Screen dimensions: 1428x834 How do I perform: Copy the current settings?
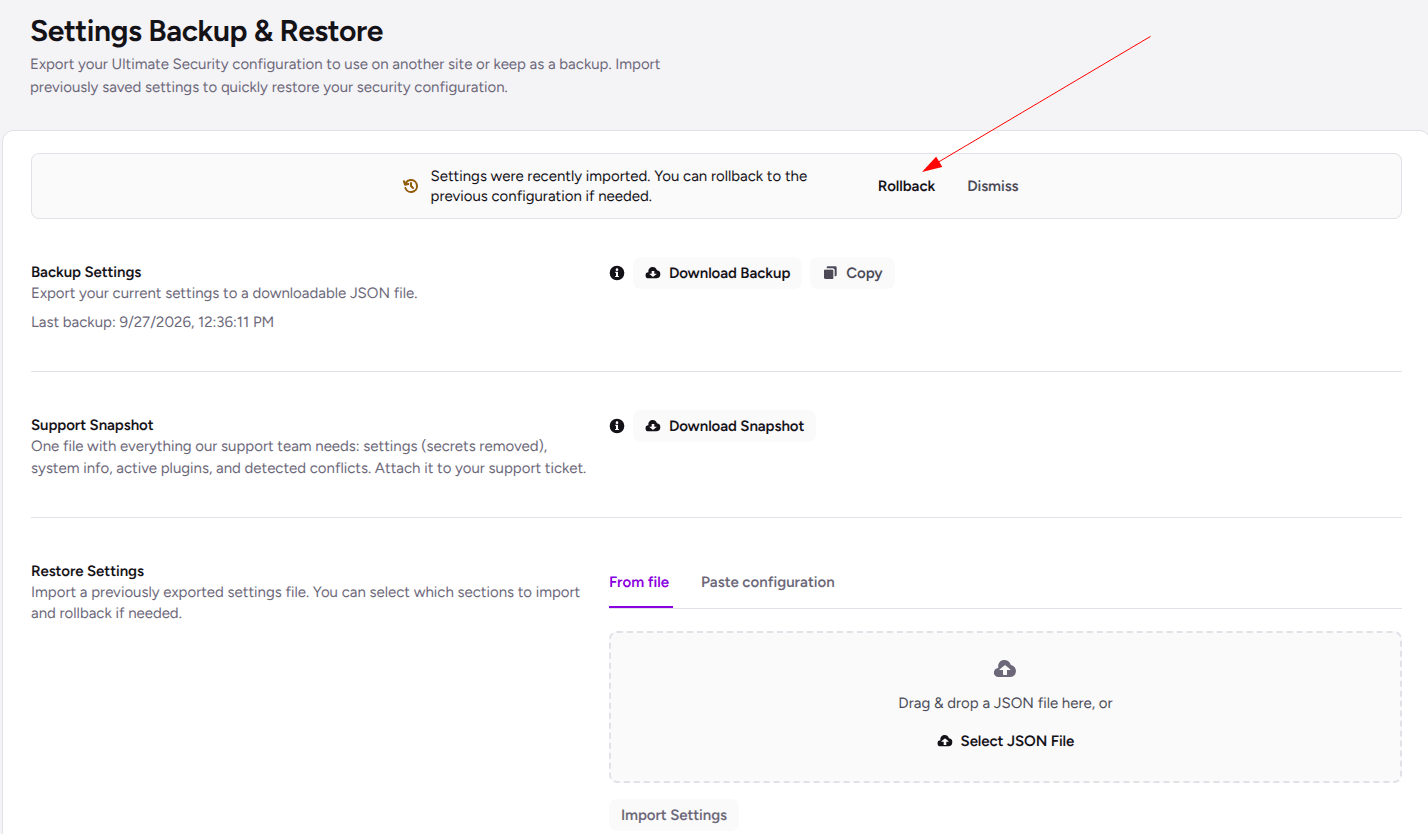coord(852,273)
